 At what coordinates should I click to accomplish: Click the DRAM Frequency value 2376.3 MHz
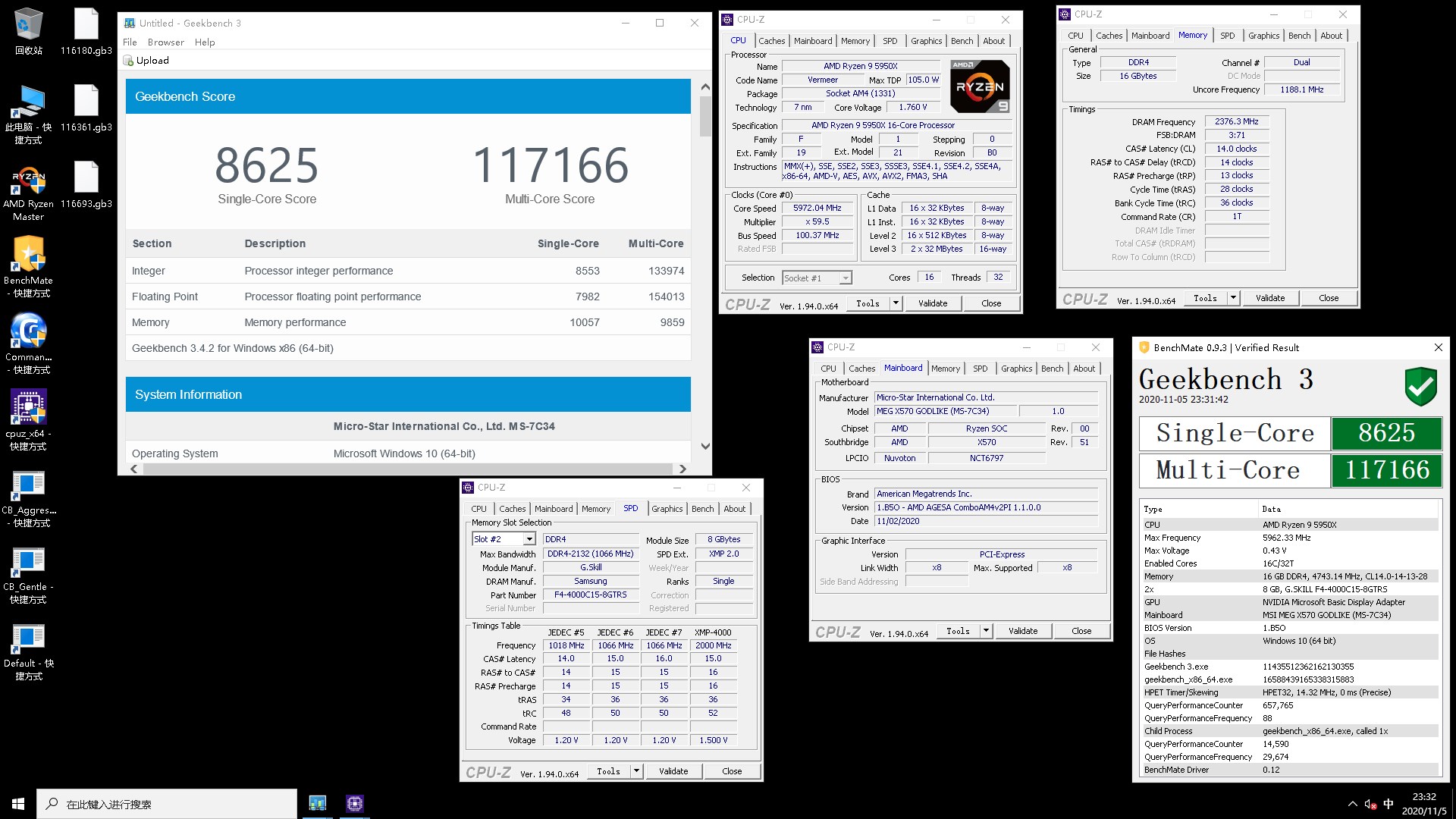tap(1236, 121)
